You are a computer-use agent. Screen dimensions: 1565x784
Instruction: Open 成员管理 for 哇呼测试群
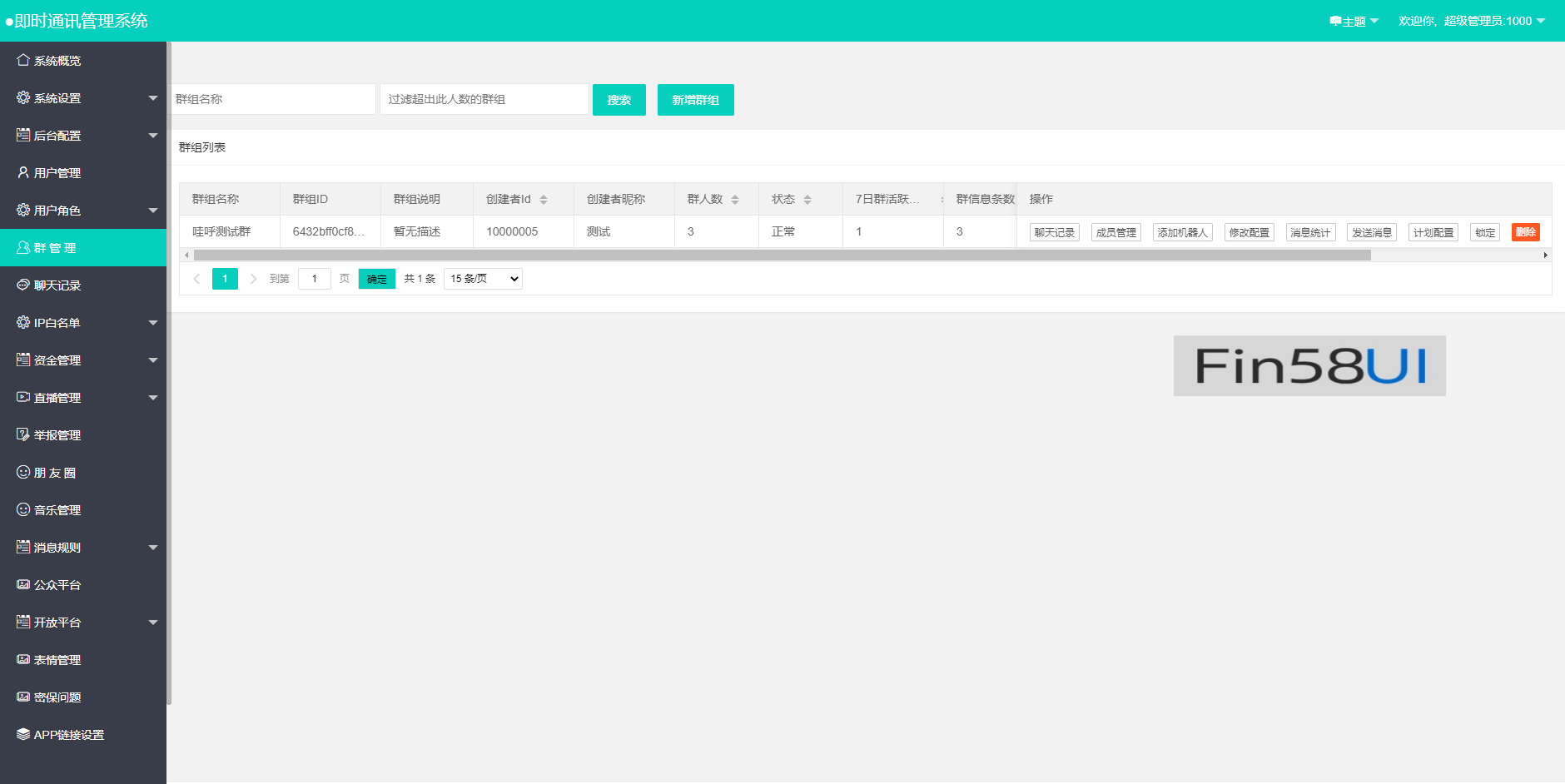[1115, 232]
